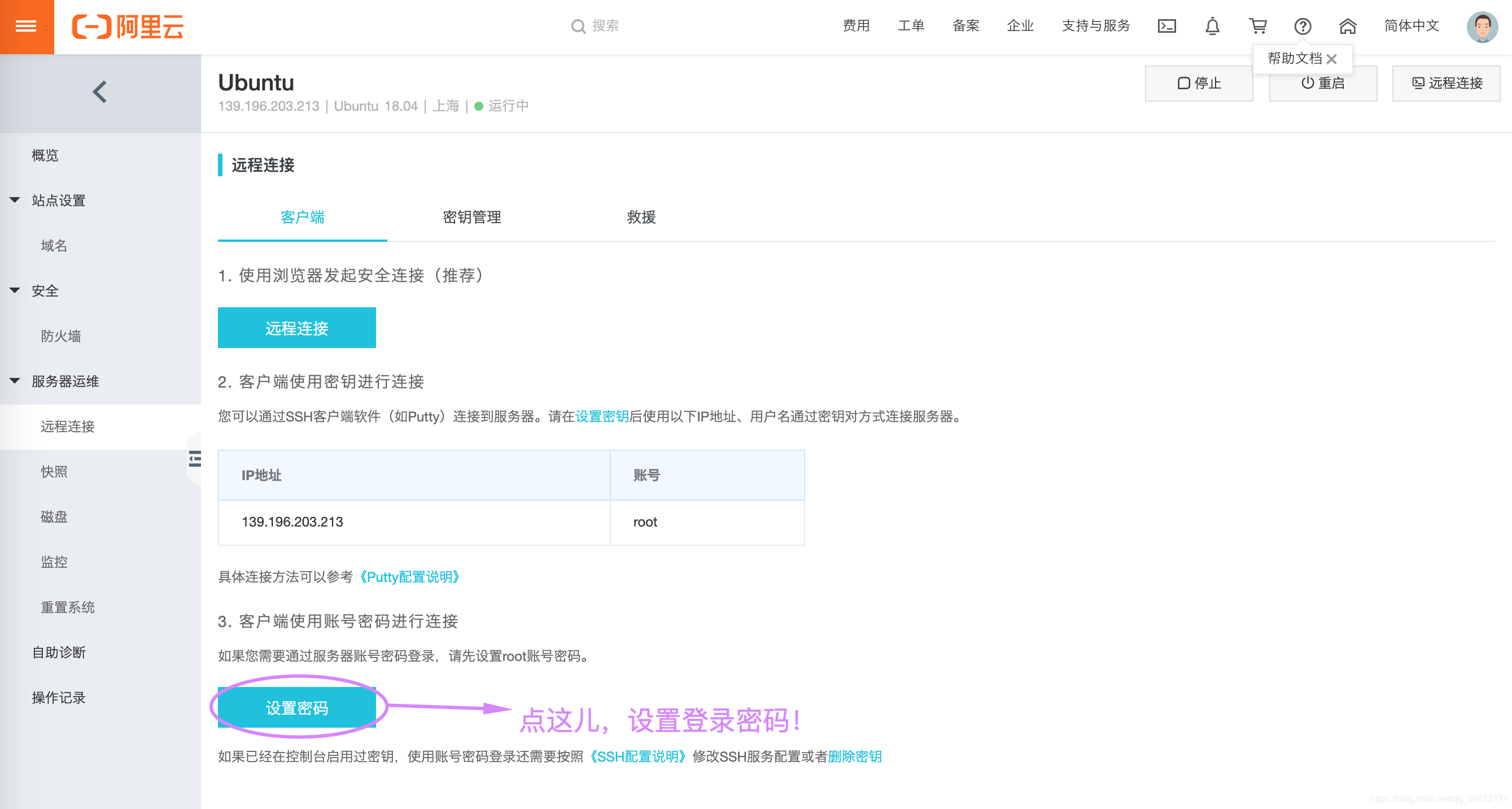This screenshot has width=1512, height=809.
Task: Collapse the 安全 sidebar group
Action: click(x=15, y=291)
